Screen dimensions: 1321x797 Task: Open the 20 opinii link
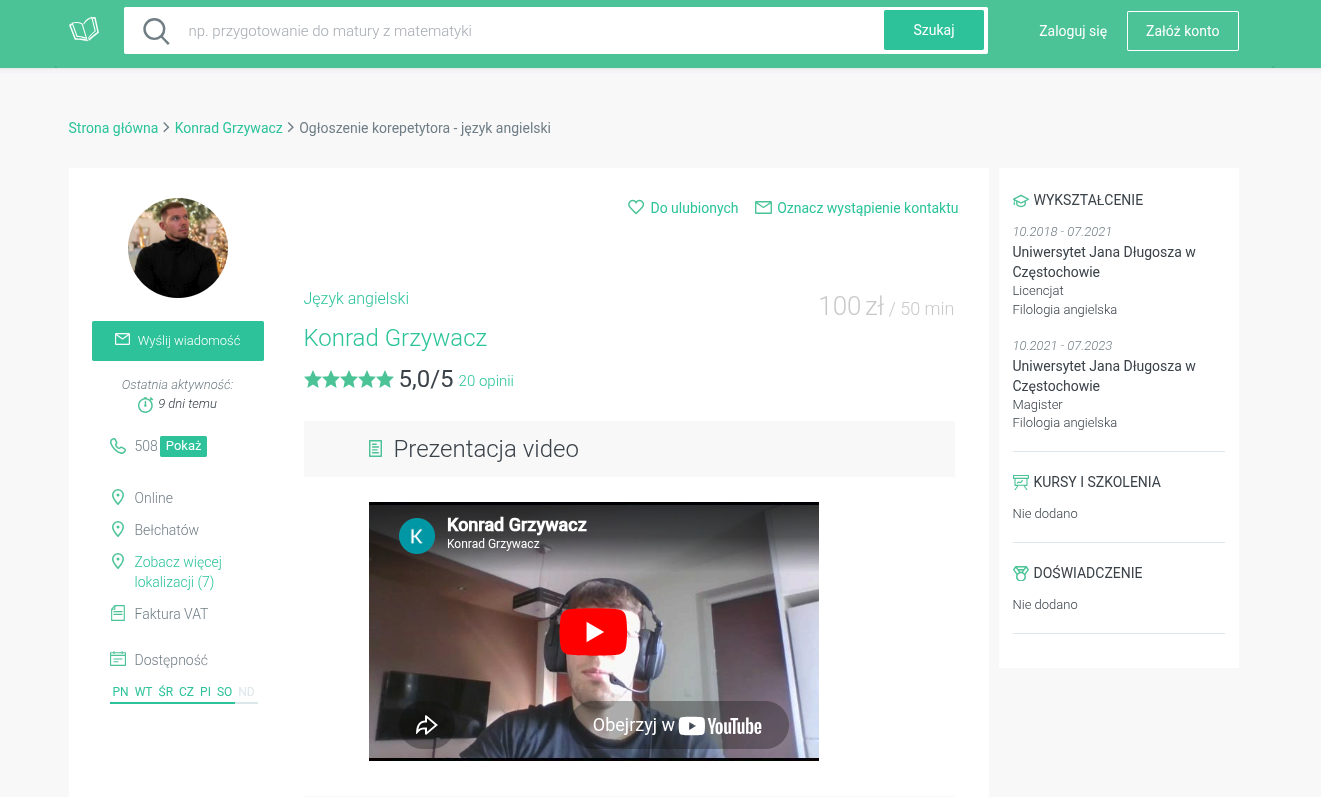click(x=486, y=380)
